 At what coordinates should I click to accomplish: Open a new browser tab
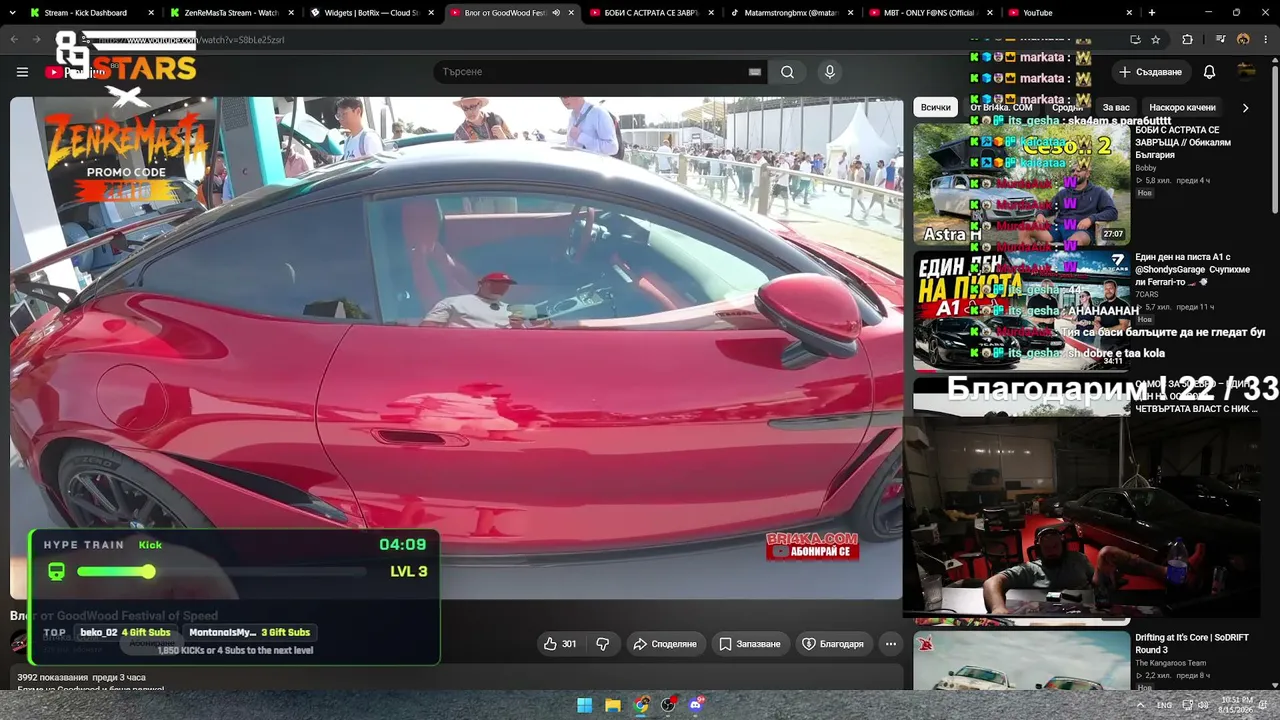click(1152, 13)
